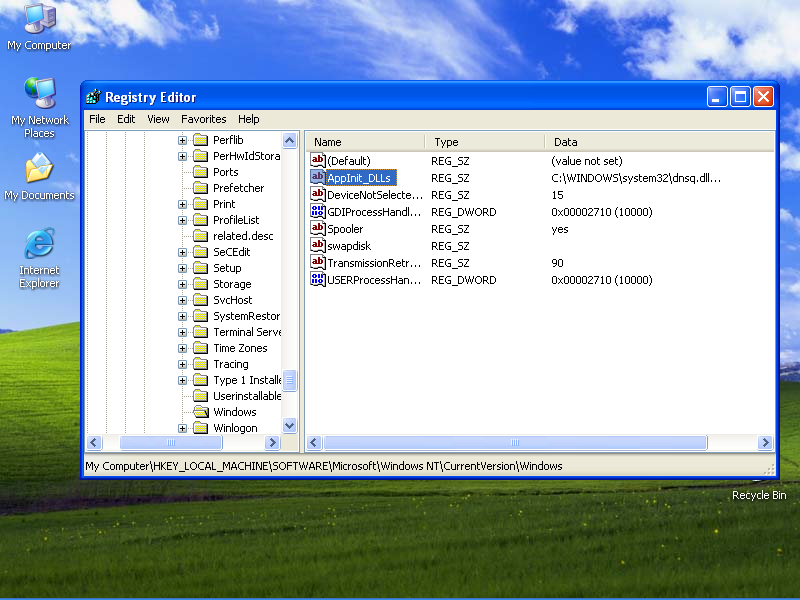Open My Network Places desktop icon

point(39,108)
